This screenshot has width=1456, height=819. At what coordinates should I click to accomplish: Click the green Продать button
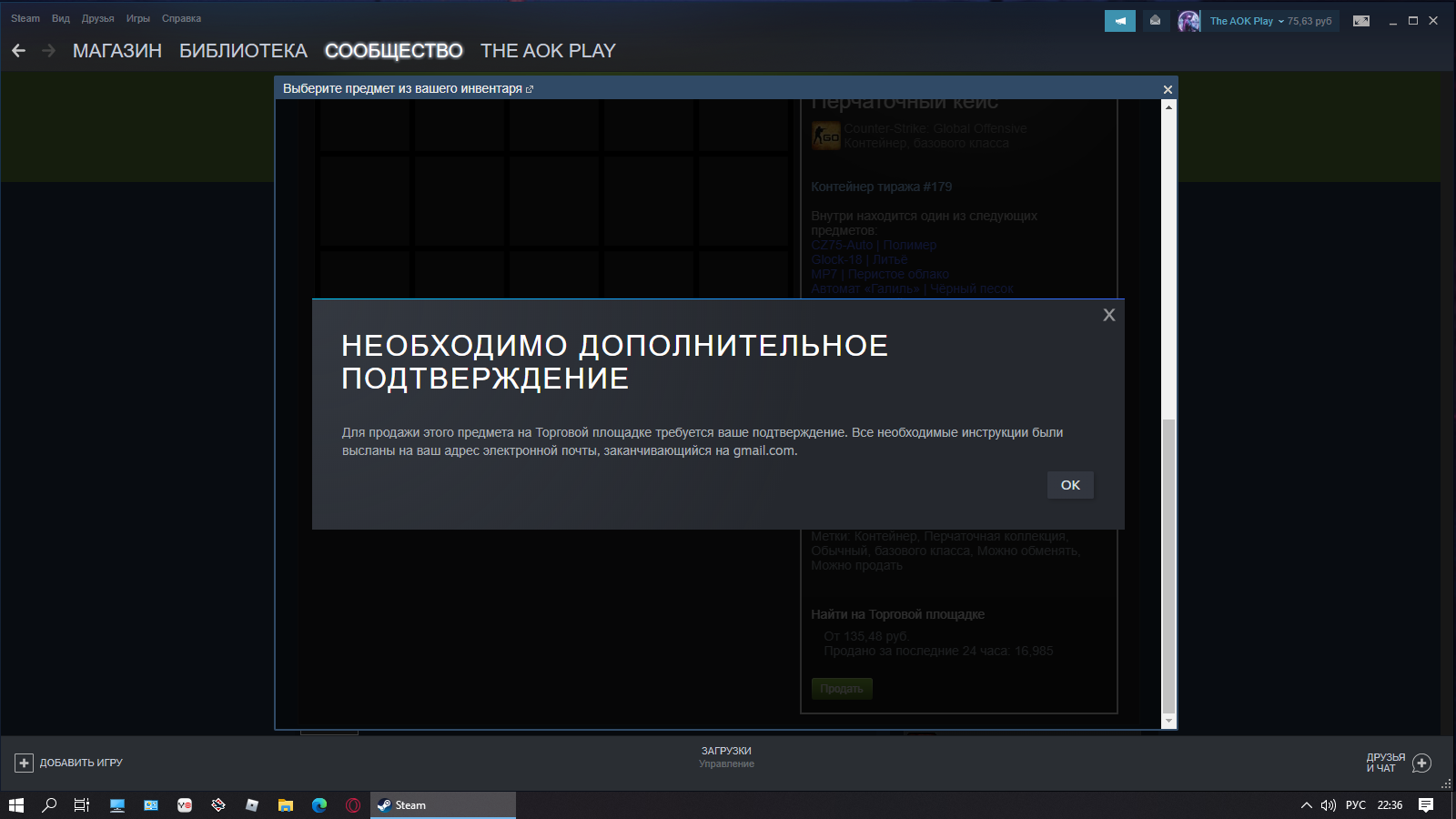[x=842, y=689]
